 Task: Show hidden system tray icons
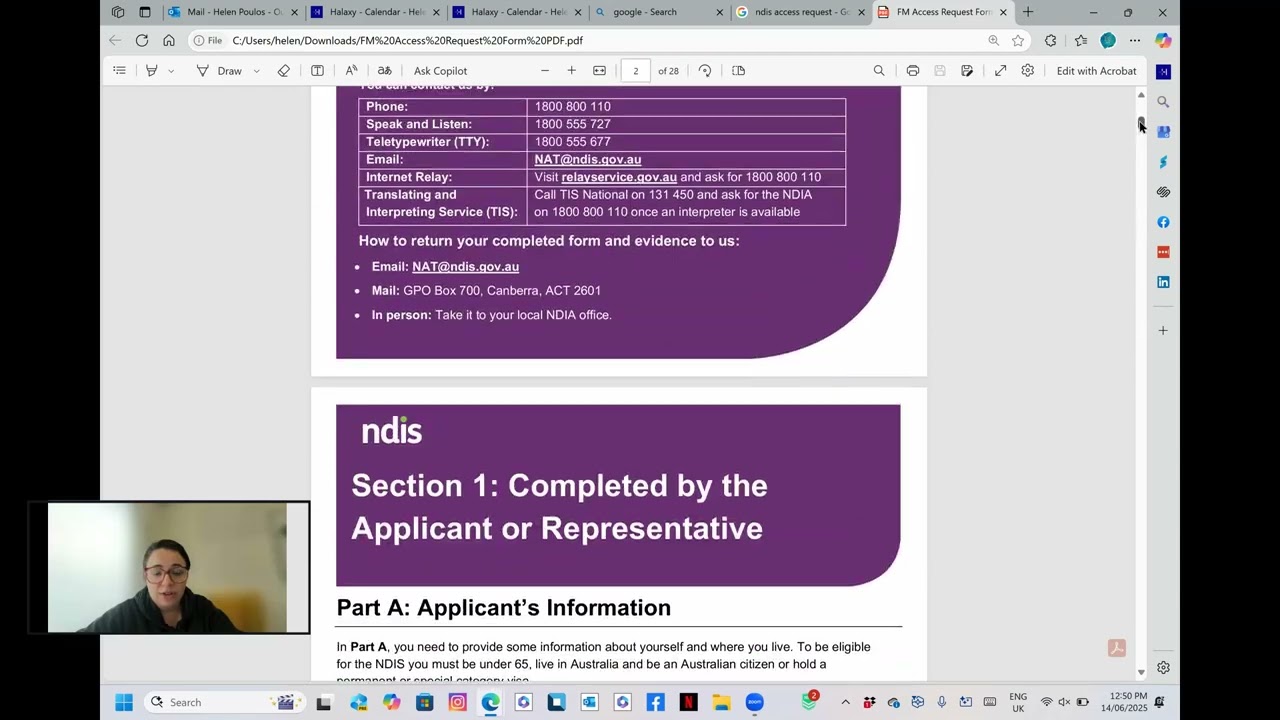845,702
